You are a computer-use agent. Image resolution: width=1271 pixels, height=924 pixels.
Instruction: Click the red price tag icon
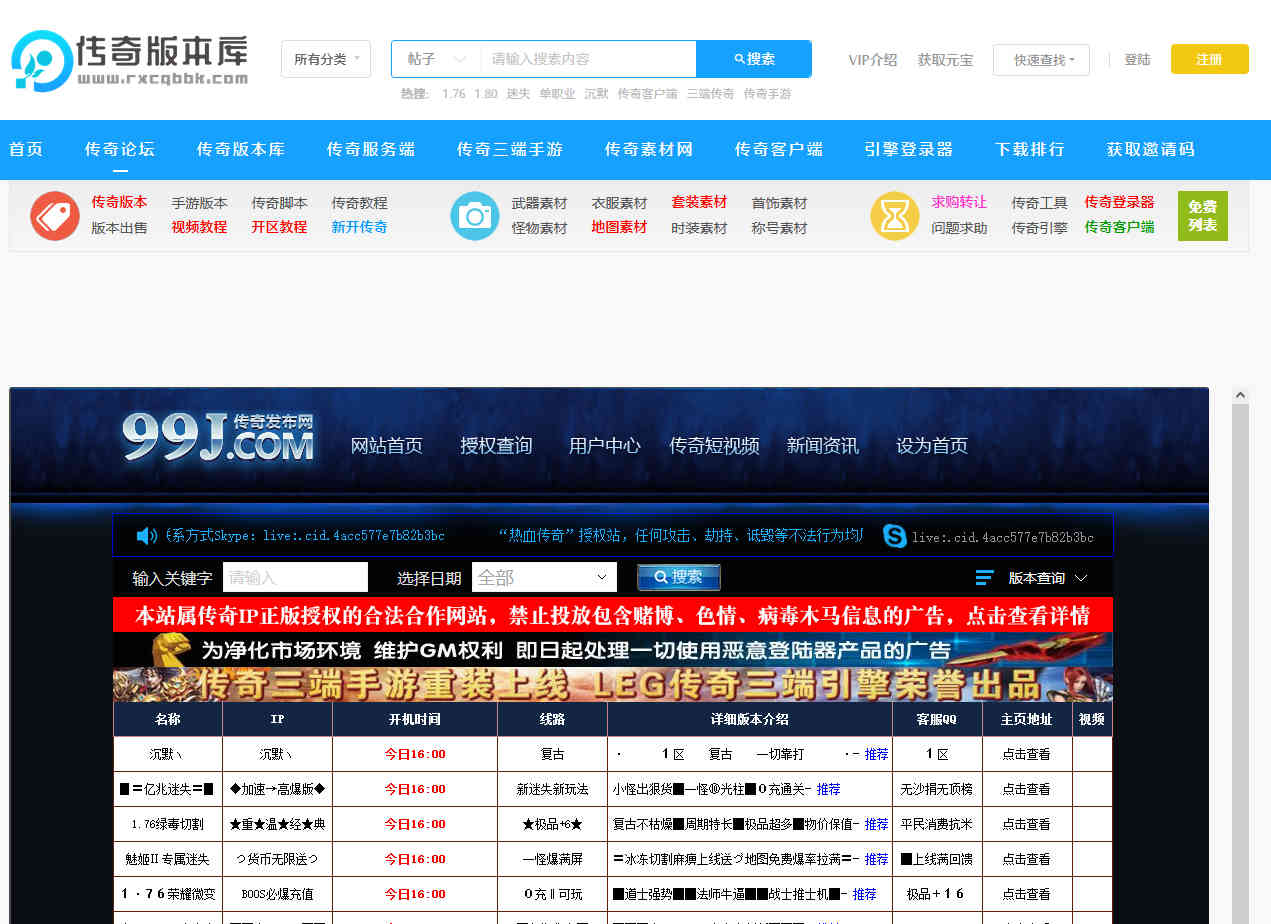click(x=55, y=215)
